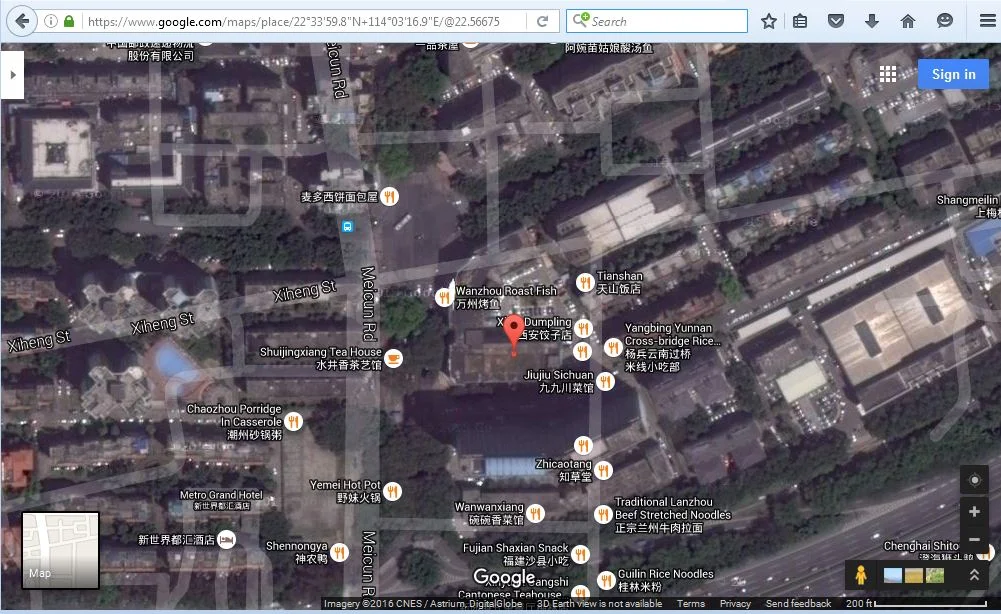Switch to Map view thumbnail

click(x=61, y=550)
